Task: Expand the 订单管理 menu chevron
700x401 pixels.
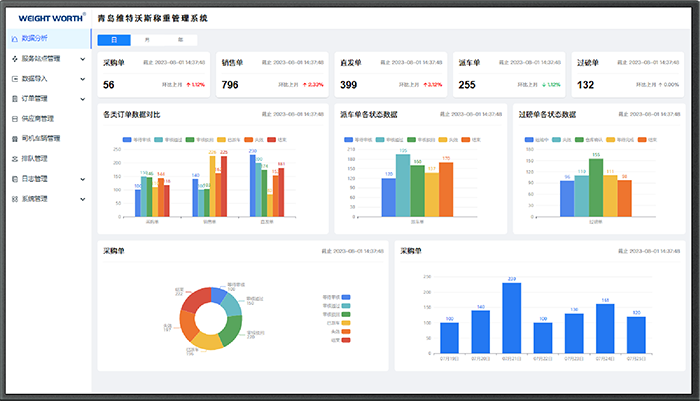Action: click(82, 98)
